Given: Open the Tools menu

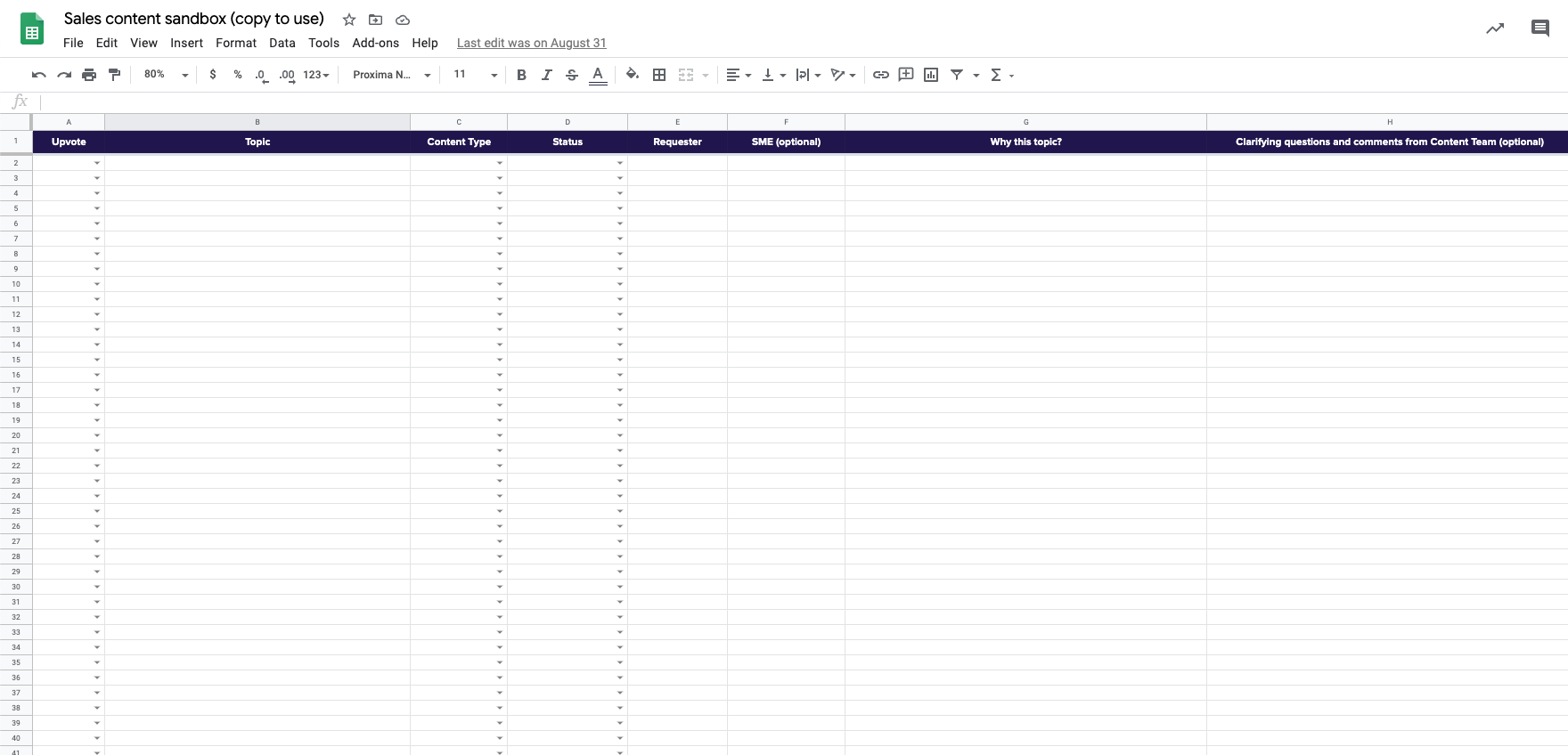Looking at the screenshot, I should pyautogui.click(x=324, y=43).
